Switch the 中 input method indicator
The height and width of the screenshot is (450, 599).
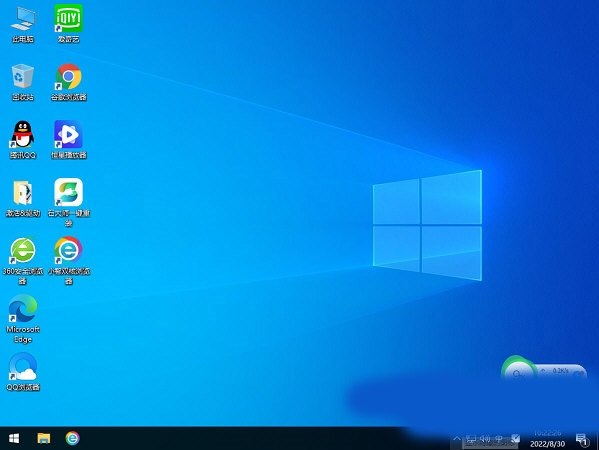tap(499, 439)
